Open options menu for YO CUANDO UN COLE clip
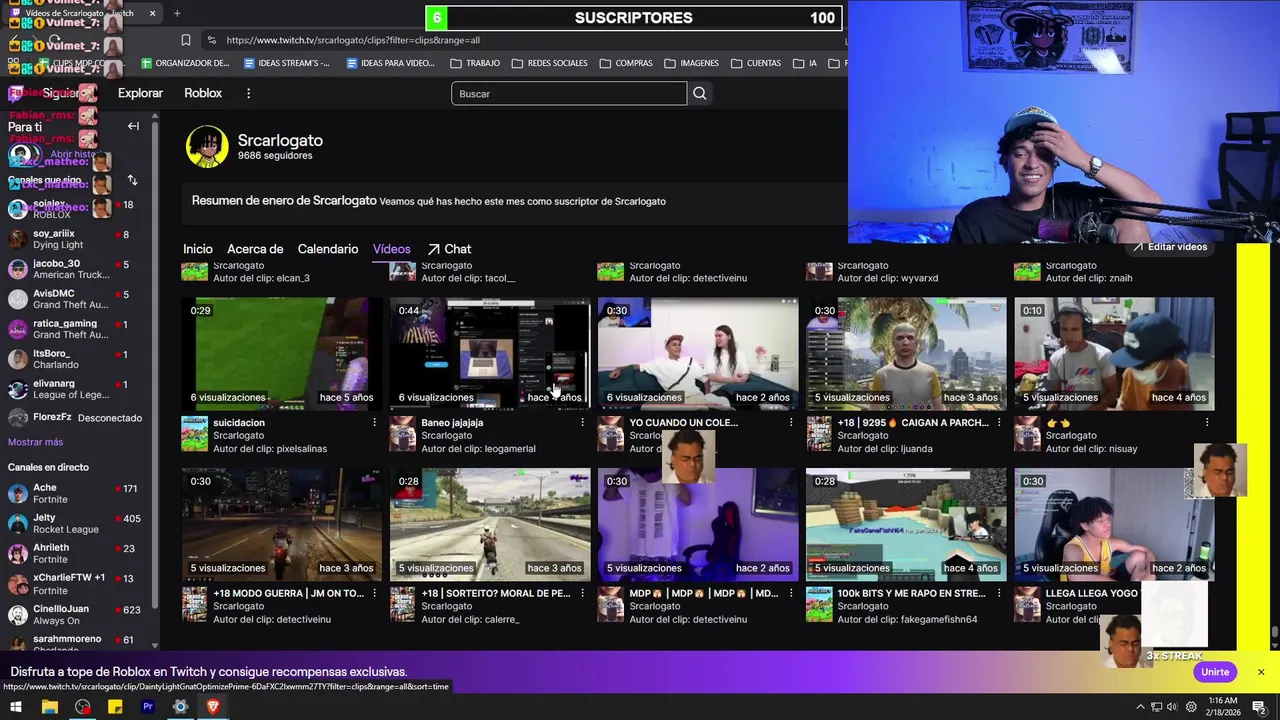This screenshot has height=720, width=1280. pyautogui.click(x=790, y=423)
